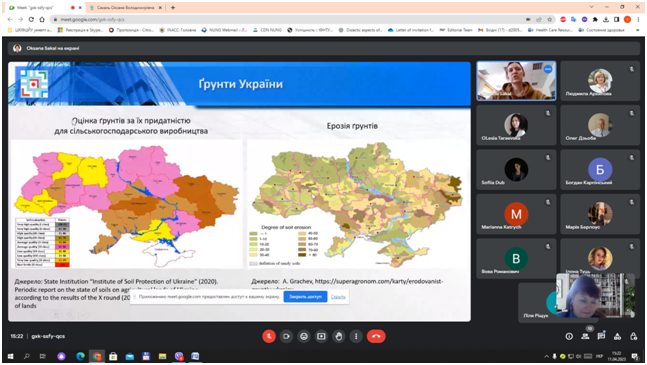647x365 pixels.
Task: Open the chat messages panel
Action: [x=601, y=337]
